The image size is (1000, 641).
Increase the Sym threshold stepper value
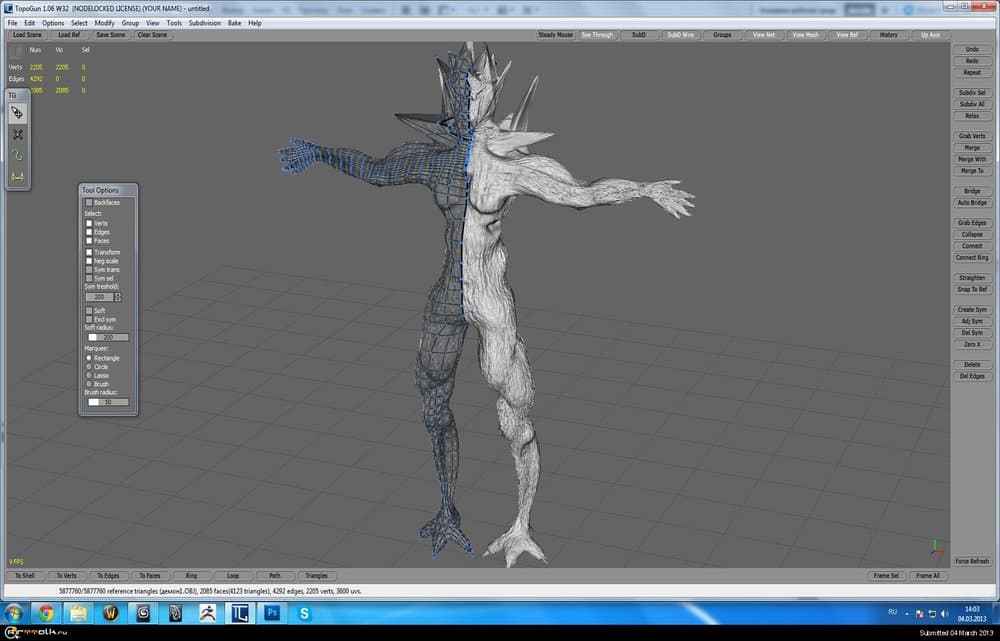(x=118, y=294)
